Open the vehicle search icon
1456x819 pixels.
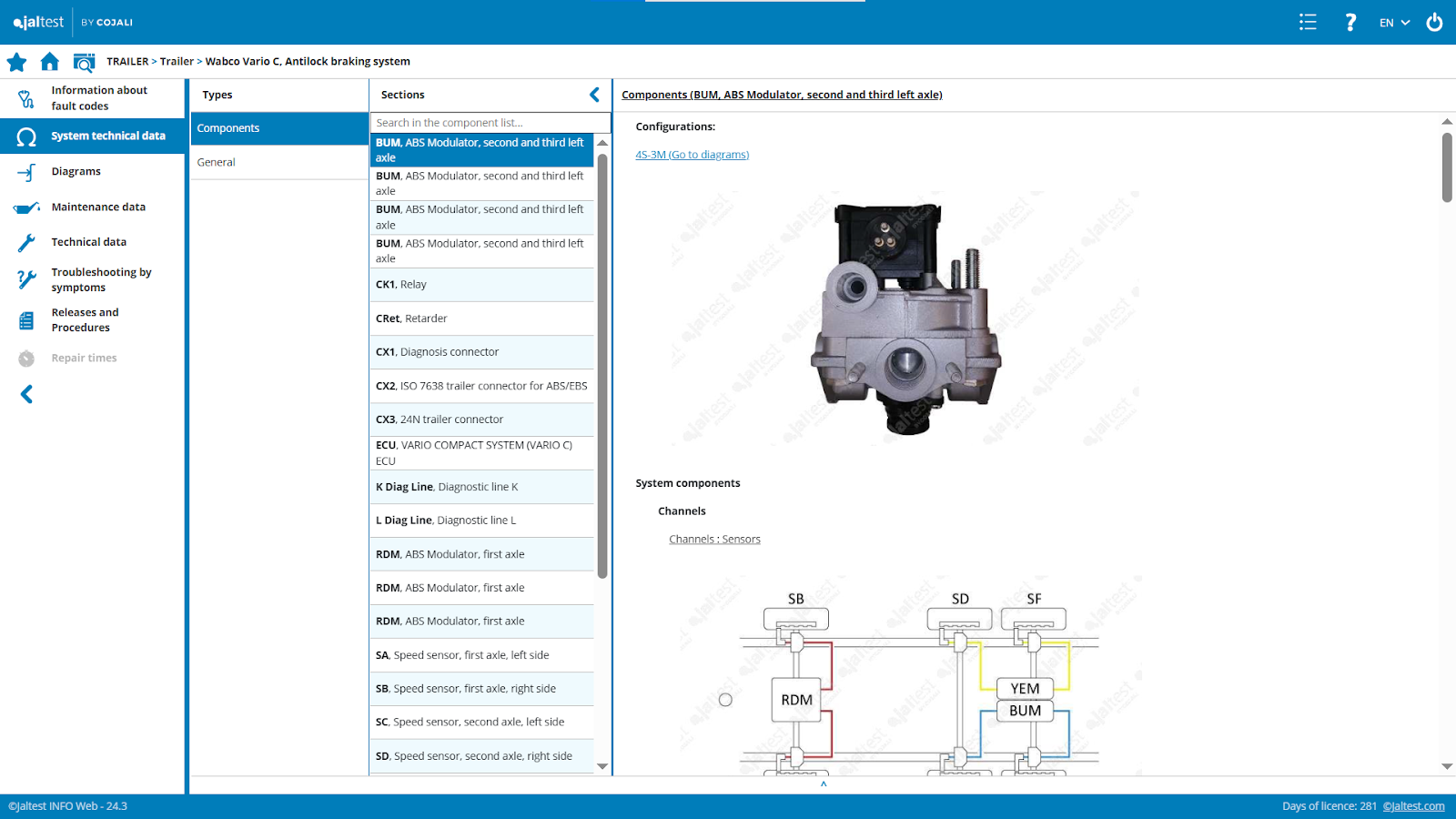click(84, 62)
